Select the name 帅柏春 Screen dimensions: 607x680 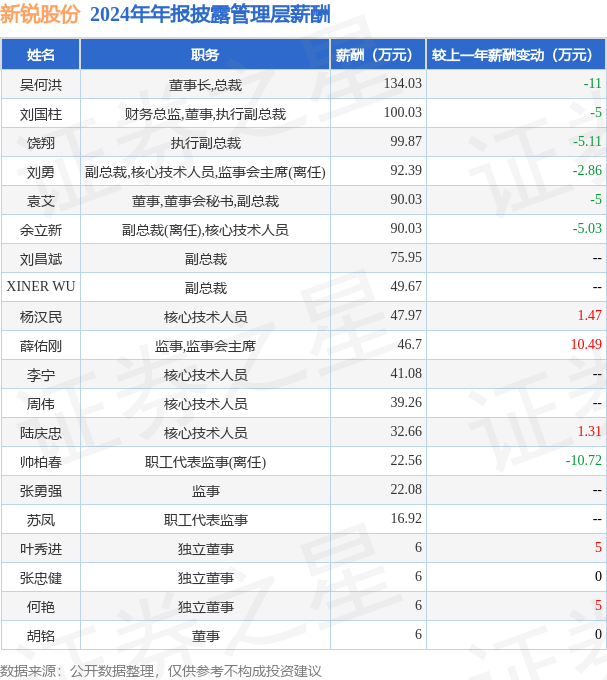pyautogui.click(x=41, y=462)
